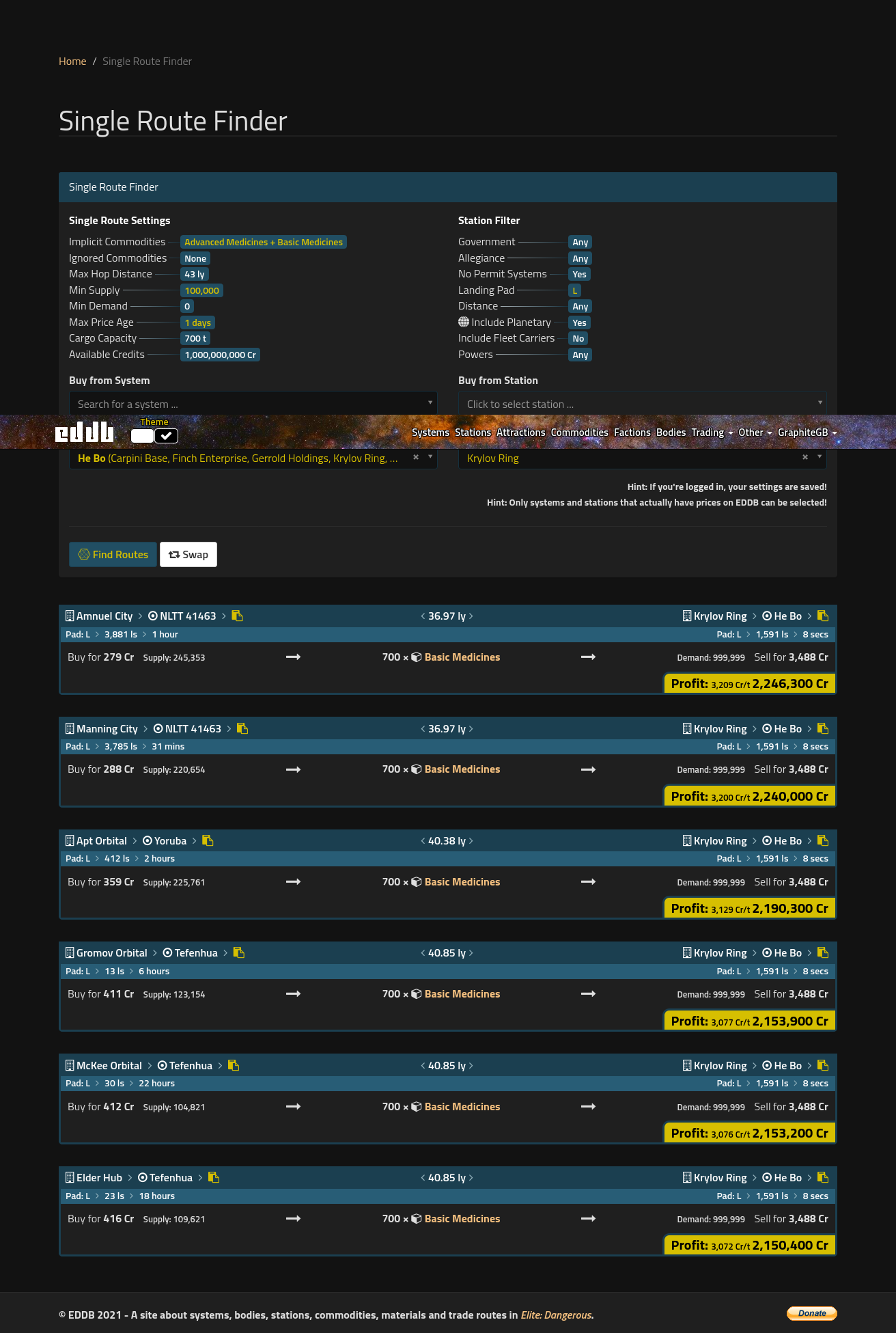
Task: Expand the Krylov Ring station dropdown arrow
Action: pos(820,456)
